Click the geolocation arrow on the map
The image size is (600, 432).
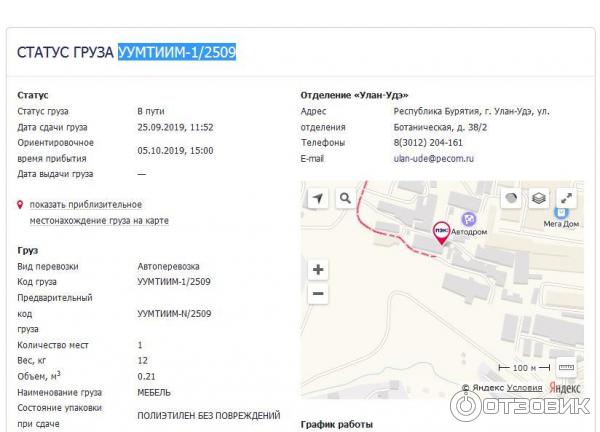click(x=318, y=199)
